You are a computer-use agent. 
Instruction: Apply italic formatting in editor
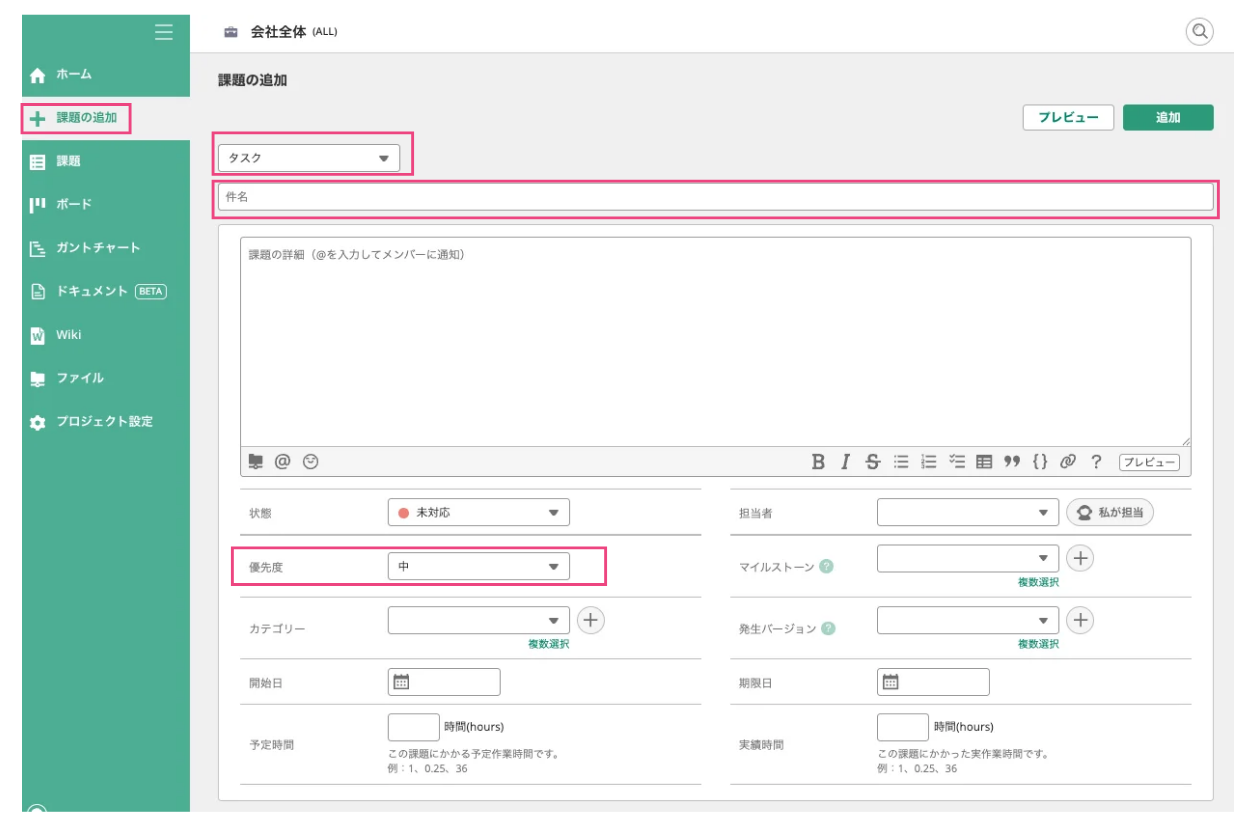(845, 462)
